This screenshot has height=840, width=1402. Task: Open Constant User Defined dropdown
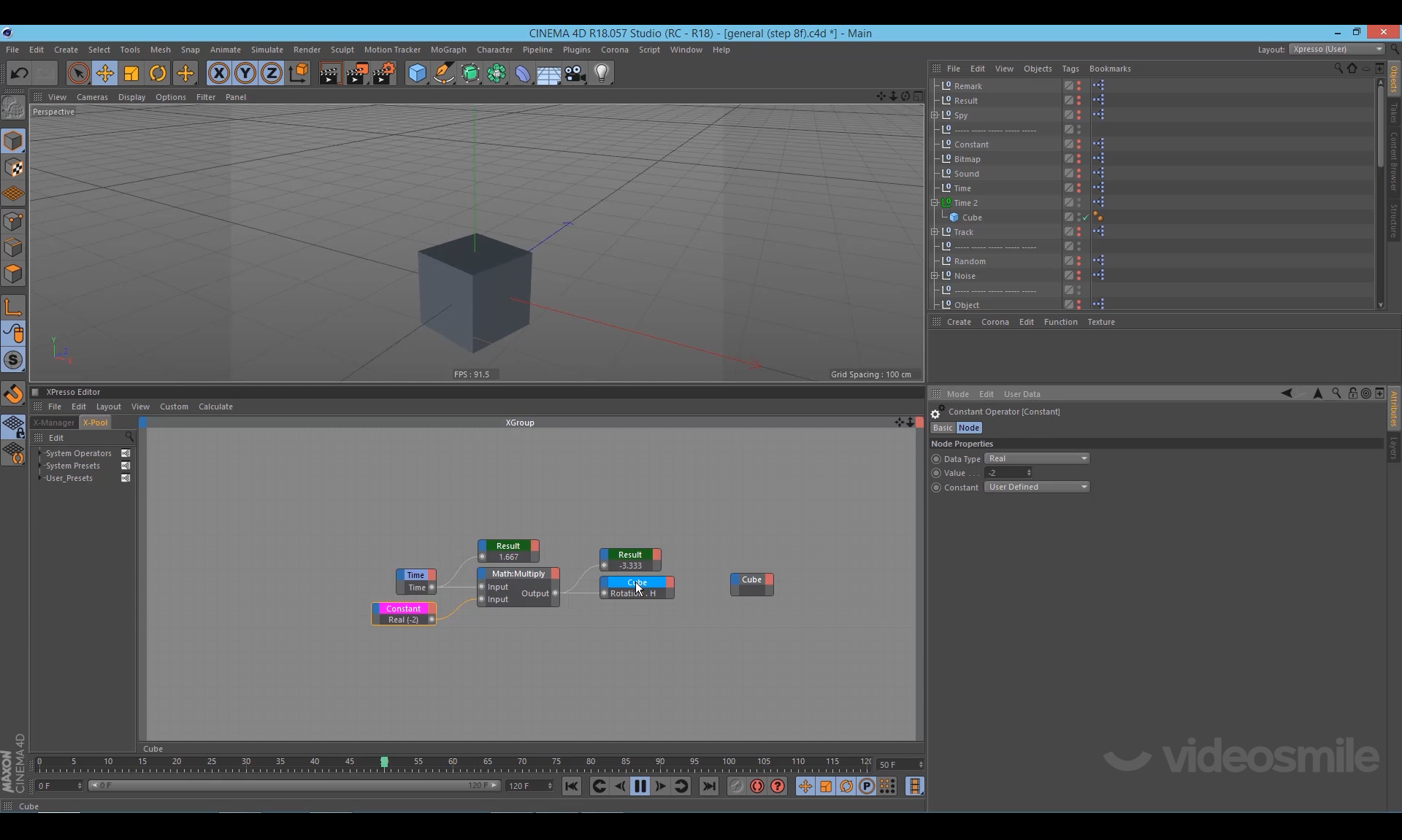coord(1037,487)
